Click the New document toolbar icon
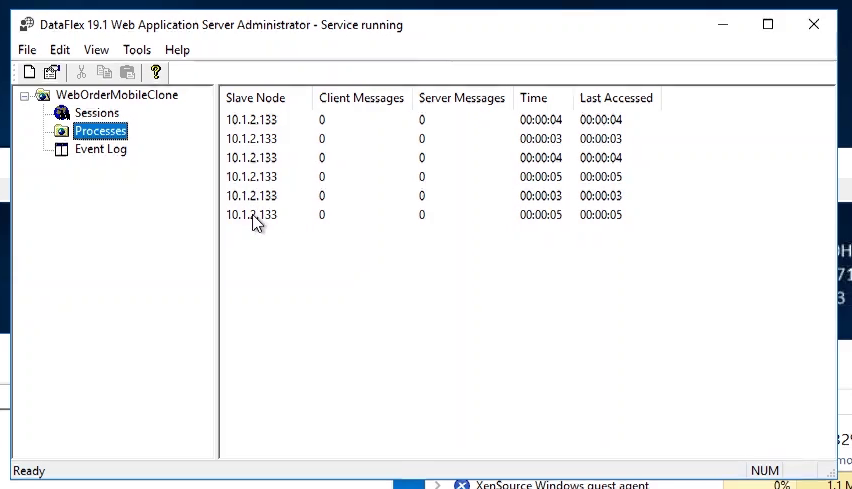This screenshot has height=489, width=852. [x=29, y=72]
